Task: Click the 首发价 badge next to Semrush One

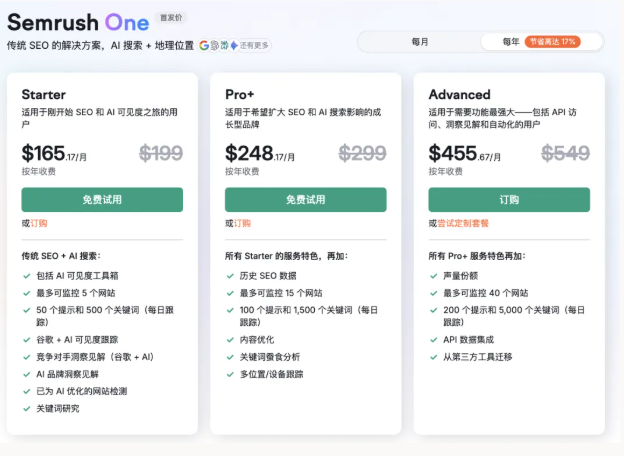Action: click(173, 18)
